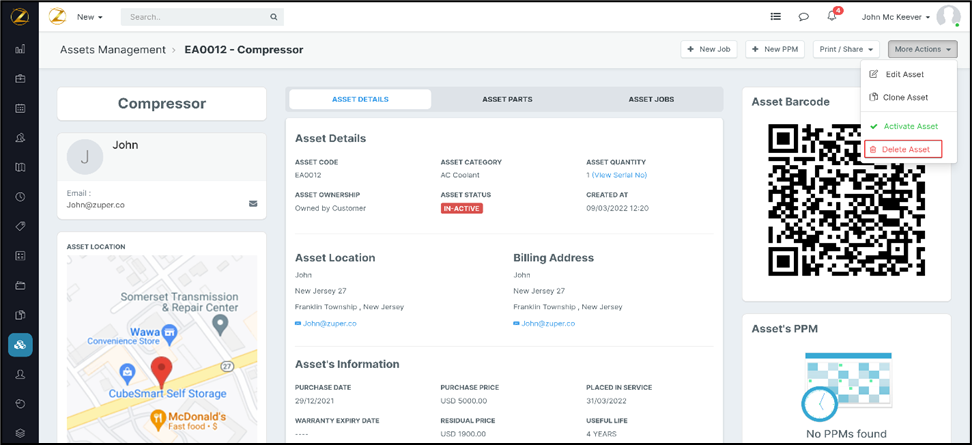
Task: Click the clock icon in sidebar
Action: (x=20, y=197)
